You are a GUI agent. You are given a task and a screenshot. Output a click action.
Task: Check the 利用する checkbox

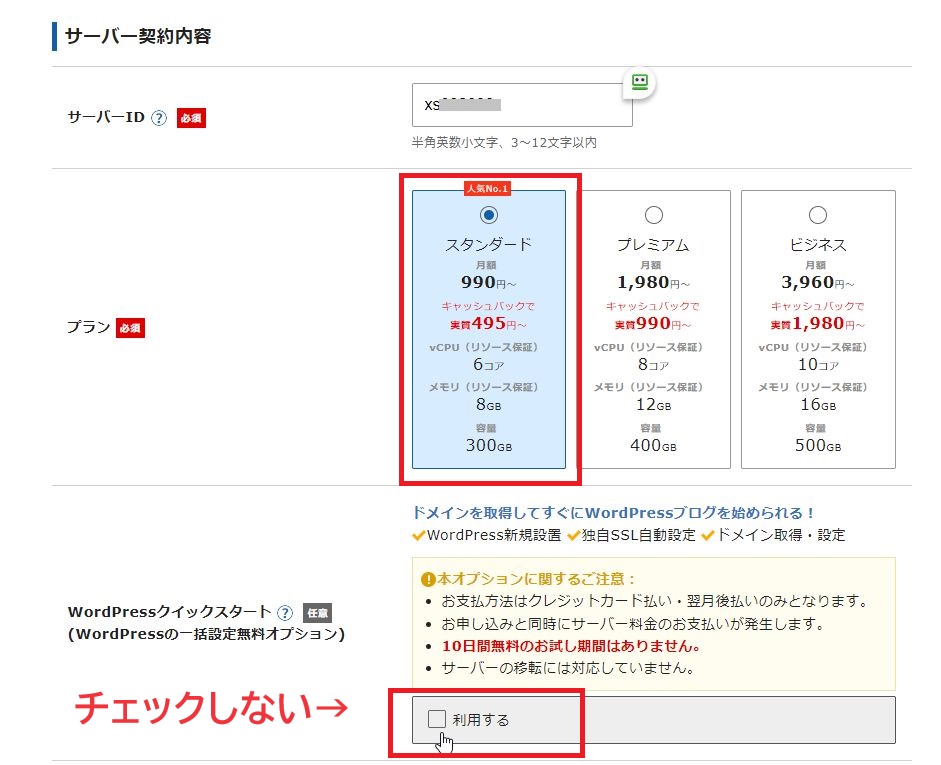(x=437, y=719)
